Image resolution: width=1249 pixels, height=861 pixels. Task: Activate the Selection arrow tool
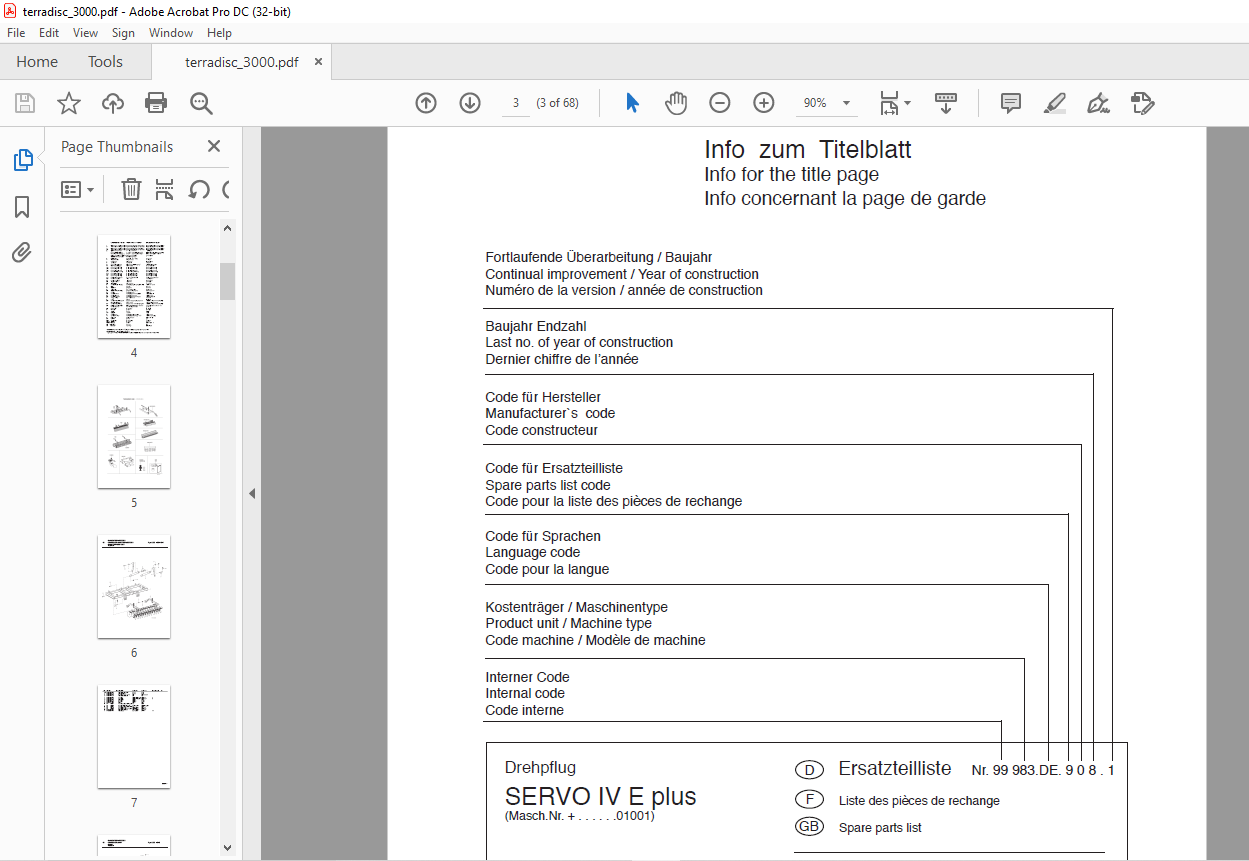[x=632, y=103]
